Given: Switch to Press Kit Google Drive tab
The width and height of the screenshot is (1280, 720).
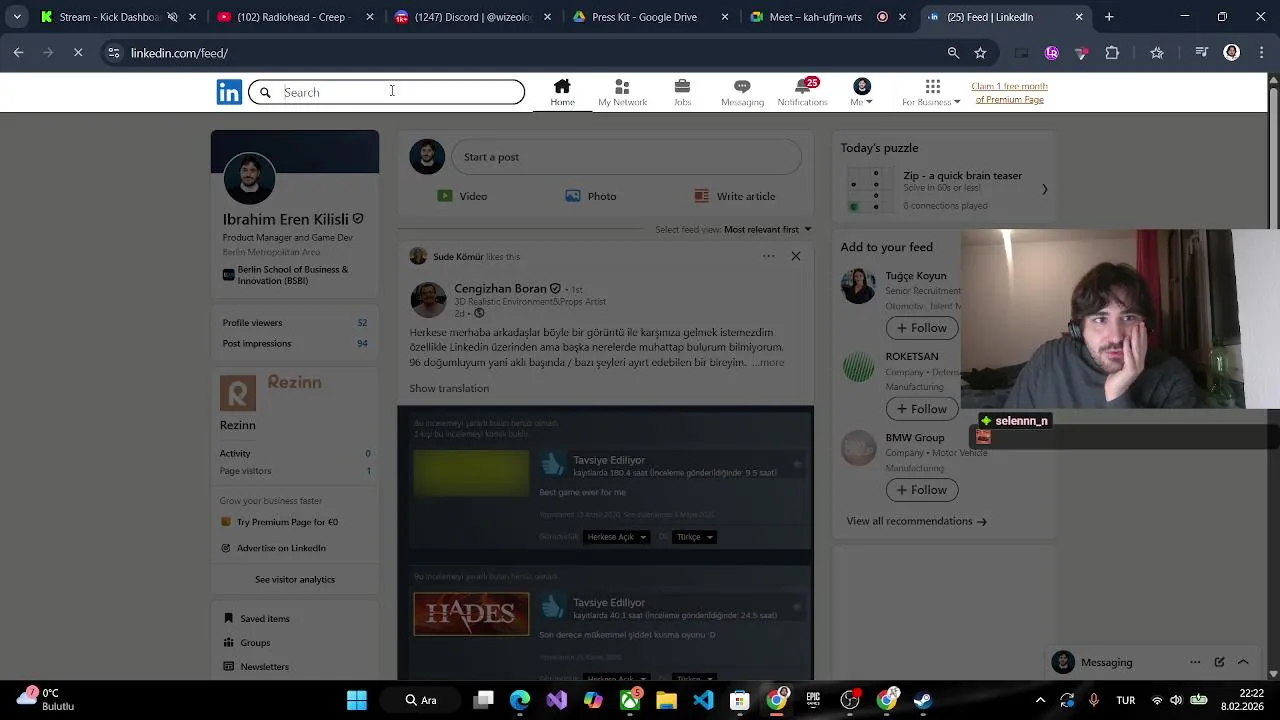Looking at the screenshot, I should pos(651,17).
